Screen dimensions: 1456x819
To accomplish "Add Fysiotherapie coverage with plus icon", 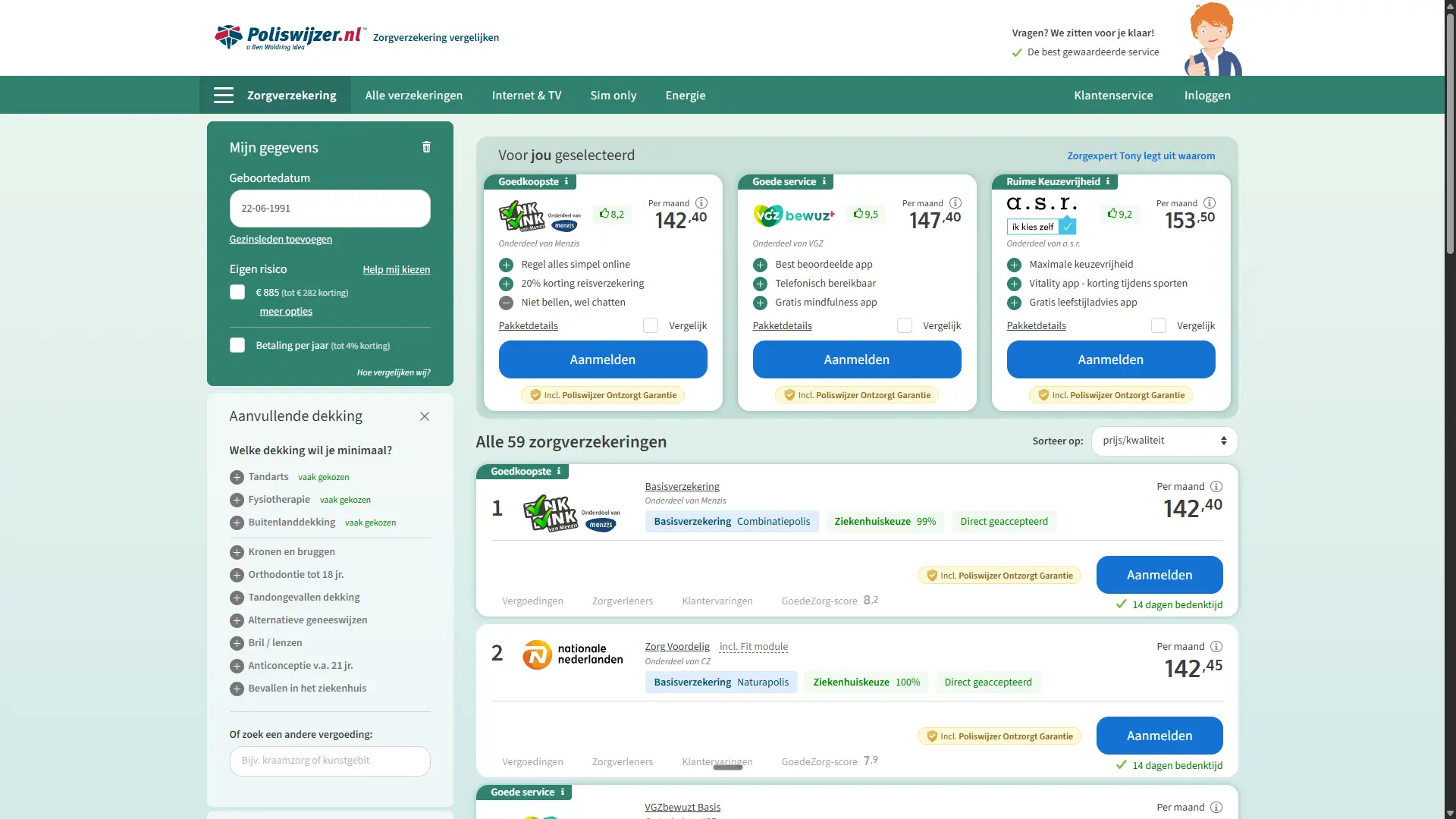I will [237, 500].
